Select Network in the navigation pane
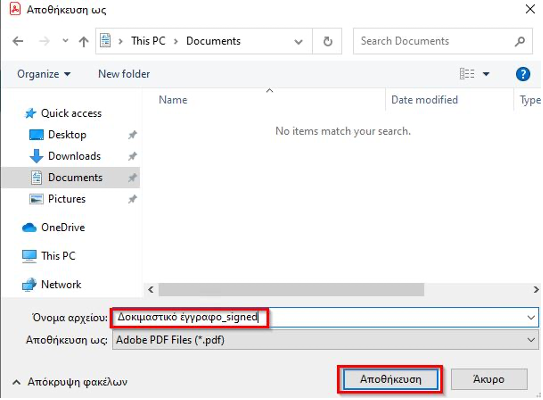 [52, 285]
